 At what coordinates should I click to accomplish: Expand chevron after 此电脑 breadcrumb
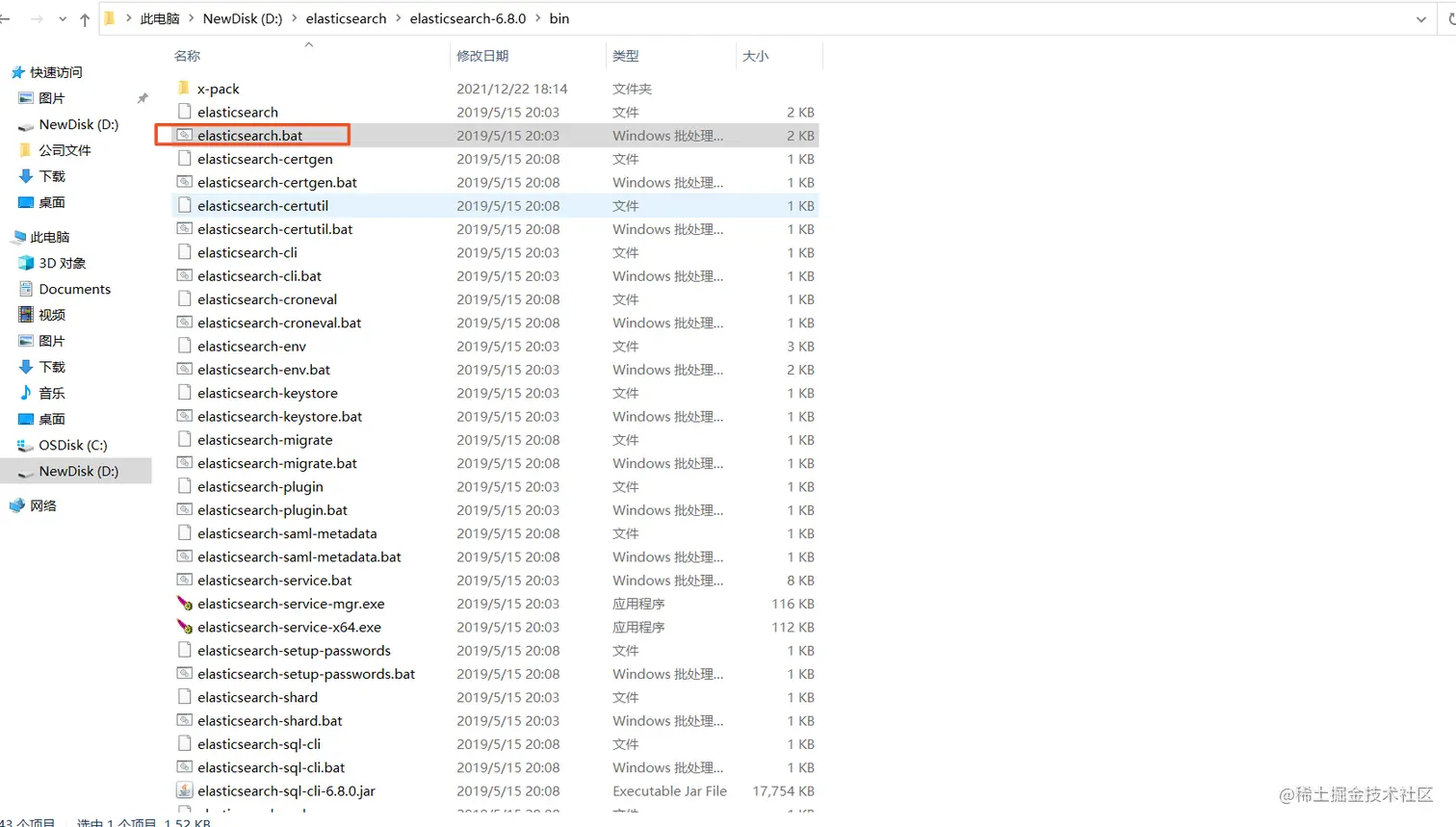[192, 18]
